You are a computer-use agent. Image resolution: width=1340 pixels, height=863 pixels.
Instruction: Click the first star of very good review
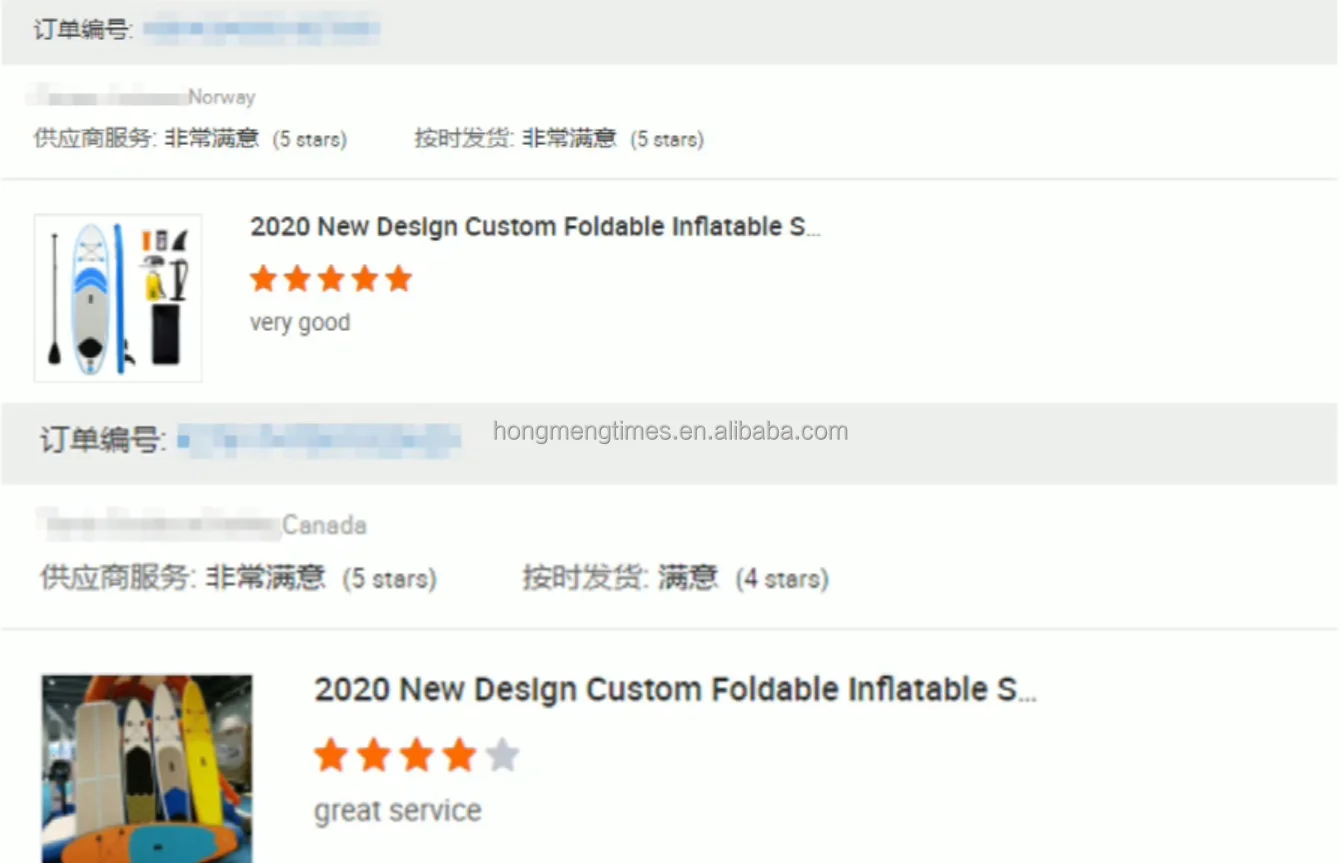coord(263,279)
